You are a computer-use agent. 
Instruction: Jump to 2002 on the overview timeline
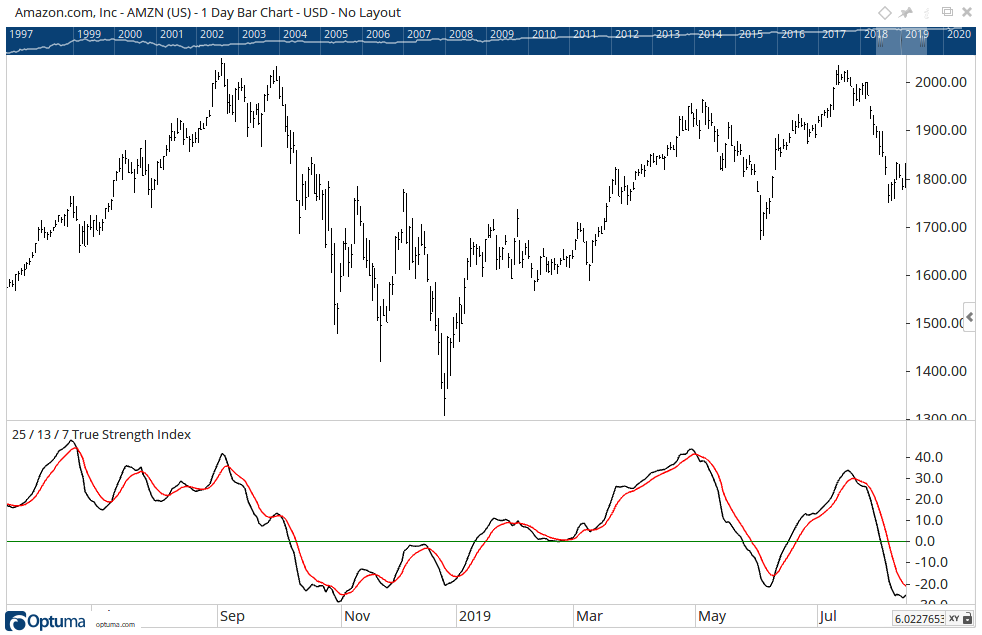click(x=212, y=34)
